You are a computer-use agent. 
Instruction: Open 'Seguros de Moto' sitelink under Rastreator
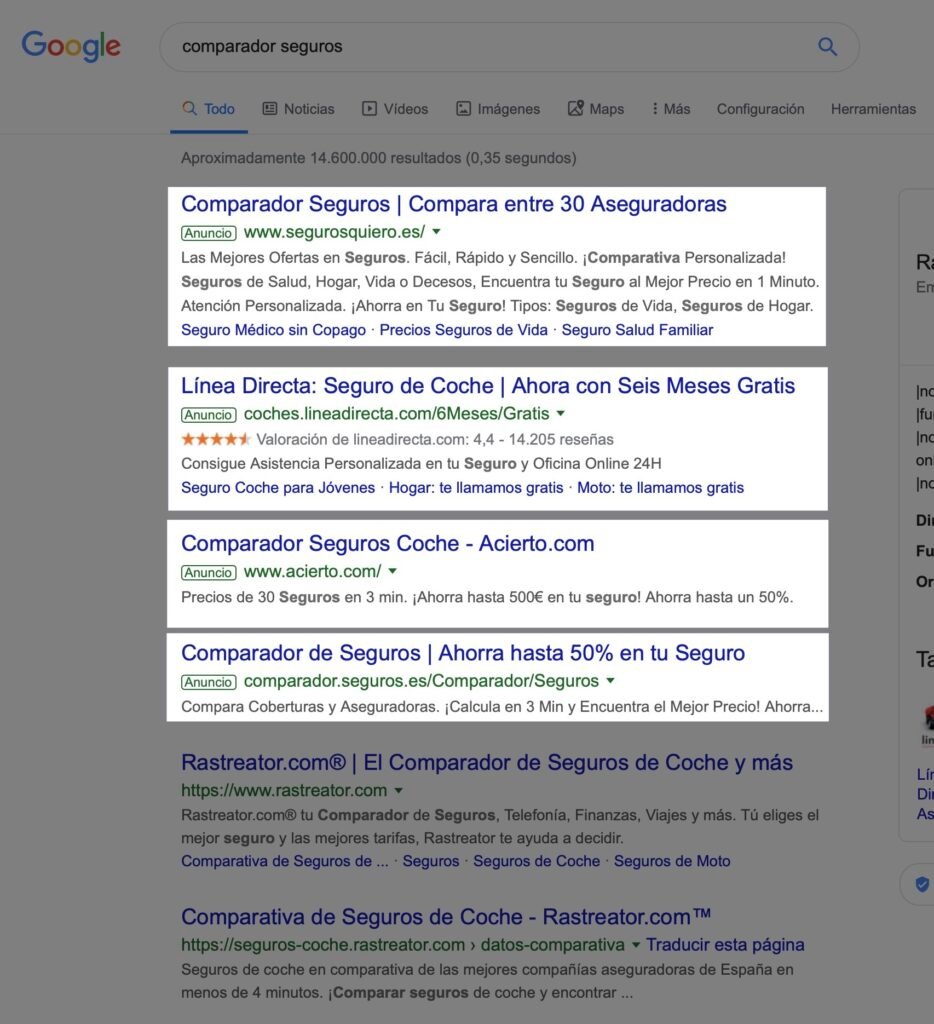672,861
